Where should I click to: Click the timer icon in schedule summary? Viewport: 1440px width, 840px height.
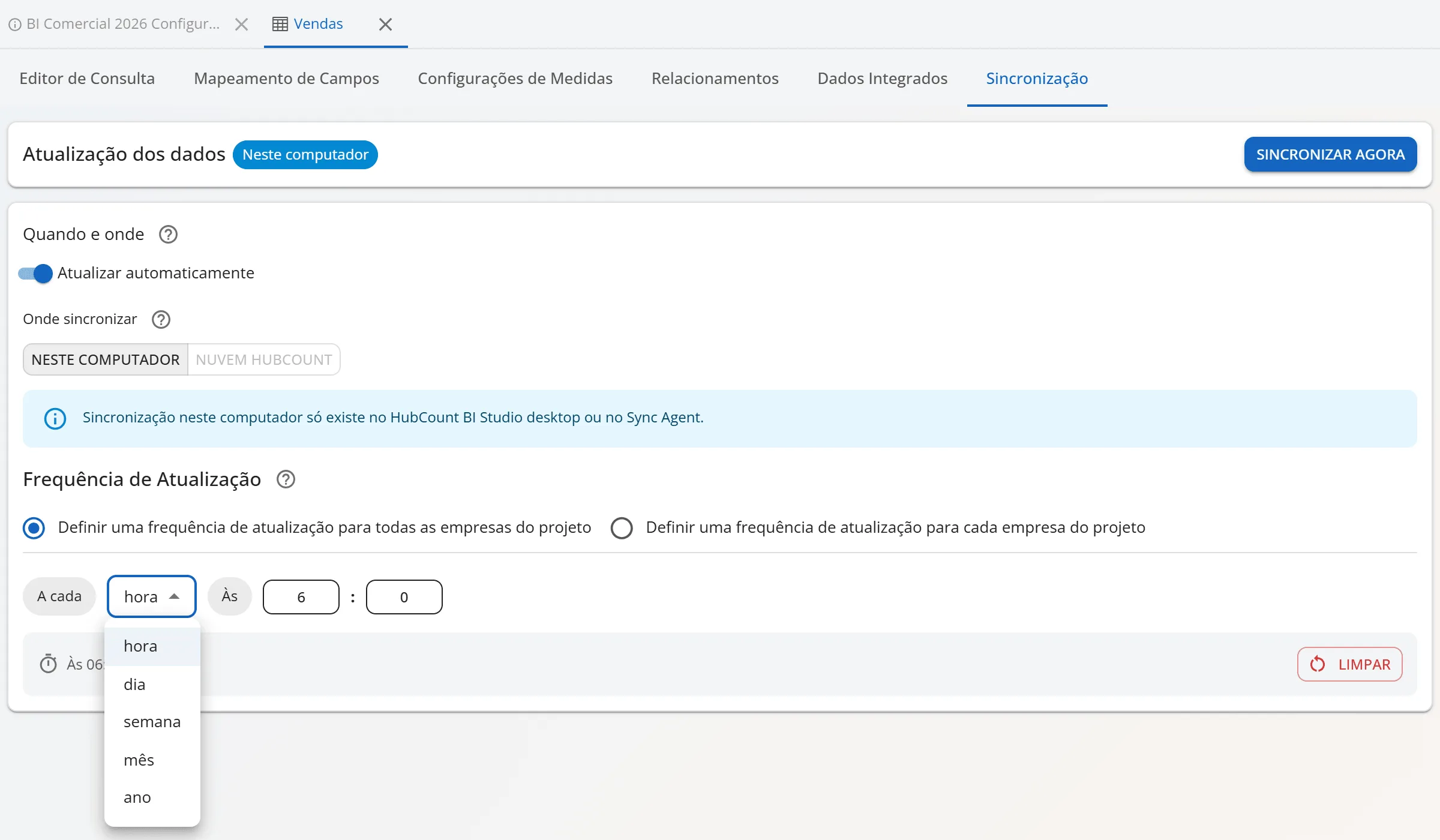pyautogui.click(x=48, y=664)
